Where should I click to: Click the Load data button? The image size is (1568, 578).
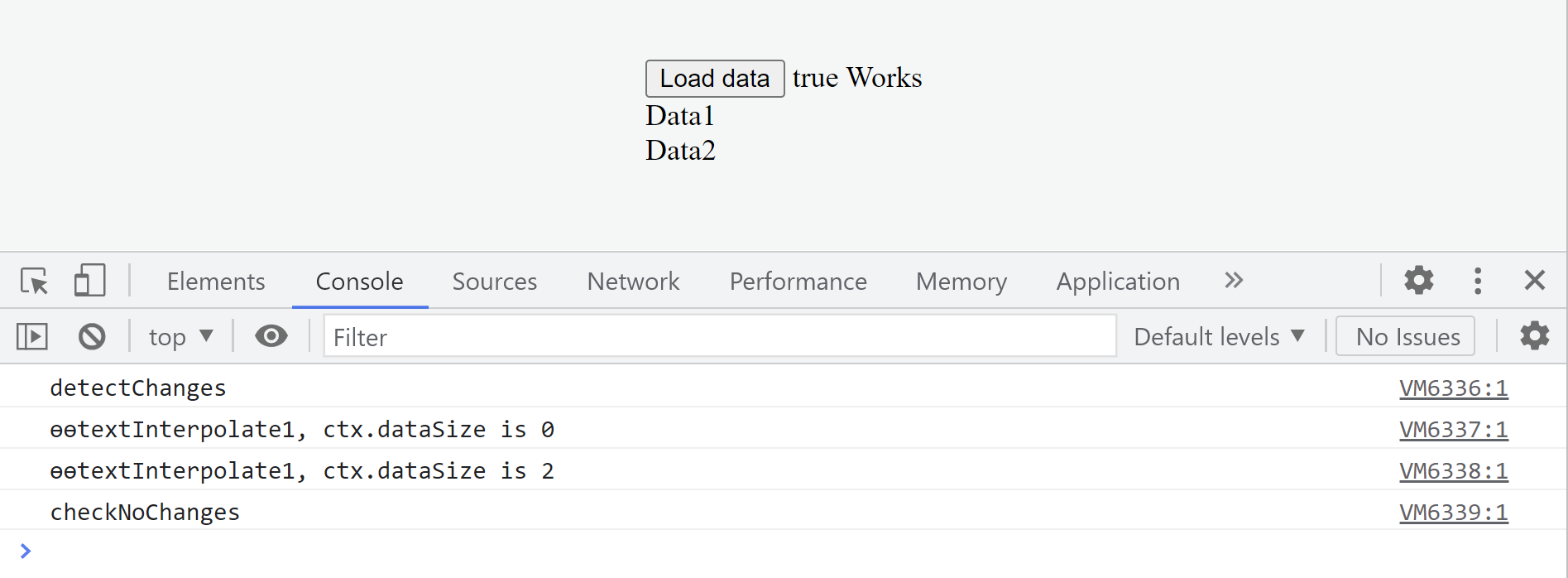715,79
